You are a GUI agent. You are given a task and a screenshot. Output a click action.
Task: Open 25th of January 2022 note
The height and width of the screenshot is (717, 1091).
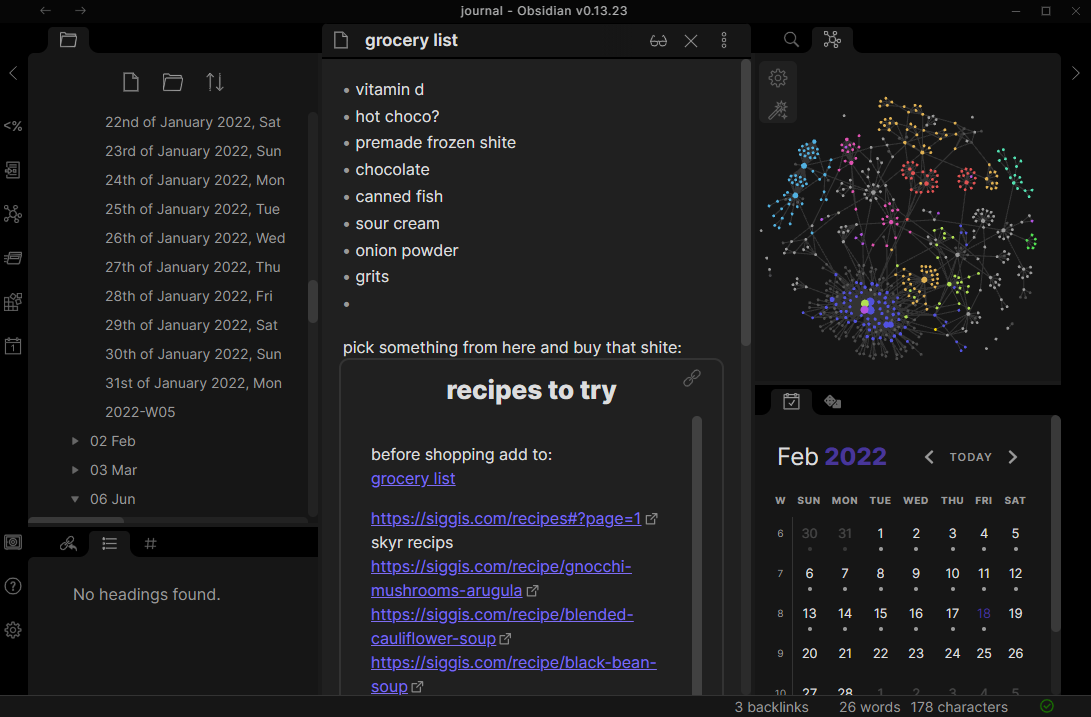tap(192, 209)
